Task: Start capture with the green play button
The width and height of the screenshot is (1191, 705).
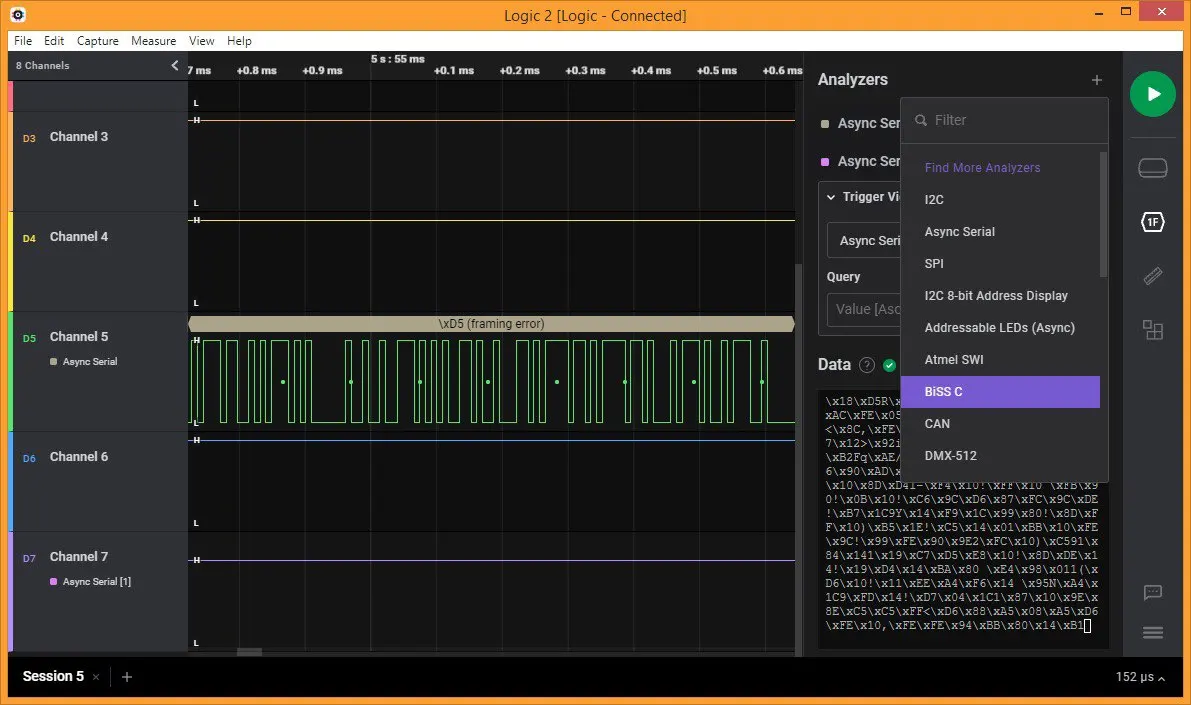Action: pyautogui.click(x=1153, y=94)
